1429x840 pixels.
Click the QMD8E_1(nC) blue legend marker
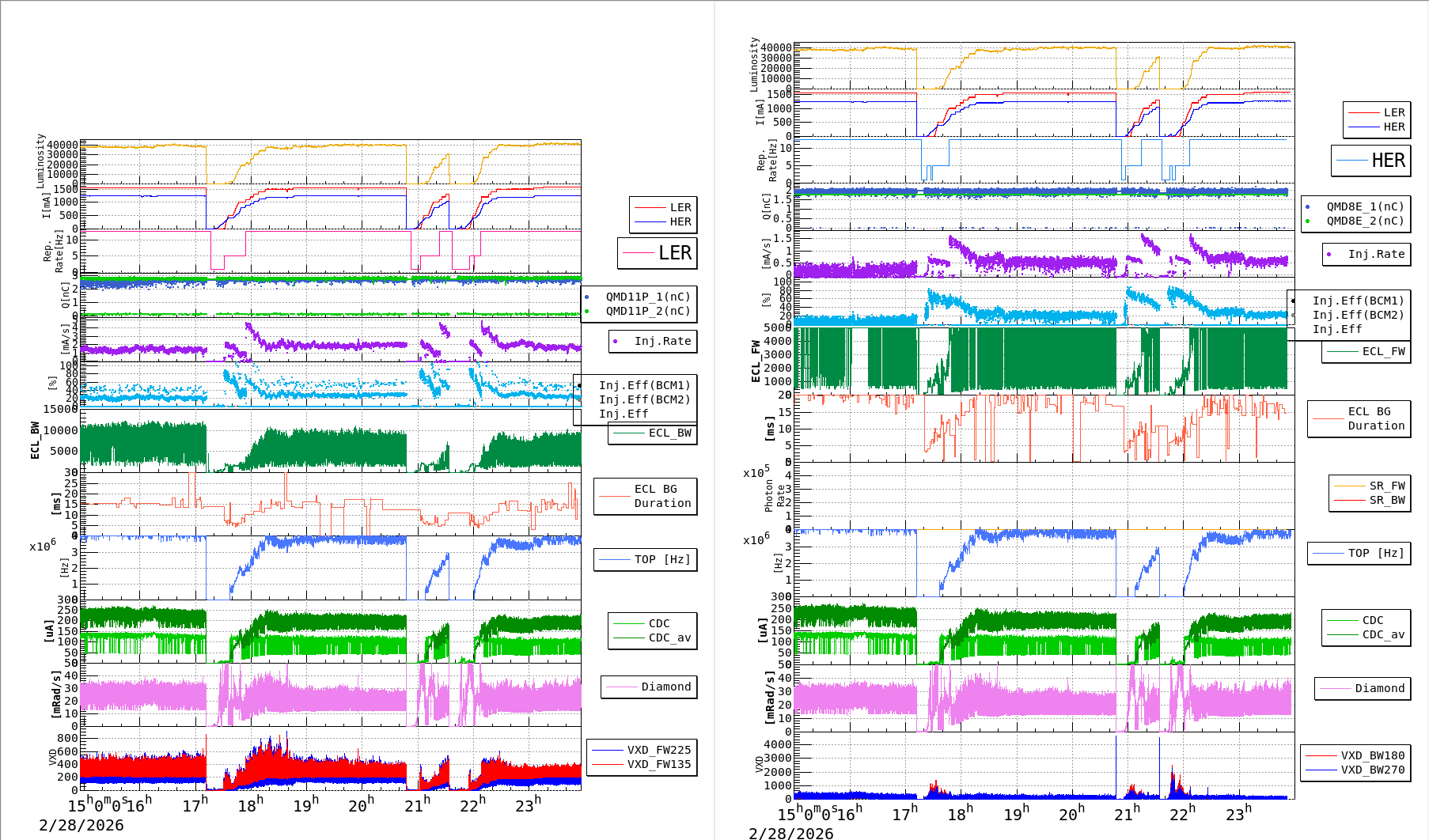pos(1307,207)
